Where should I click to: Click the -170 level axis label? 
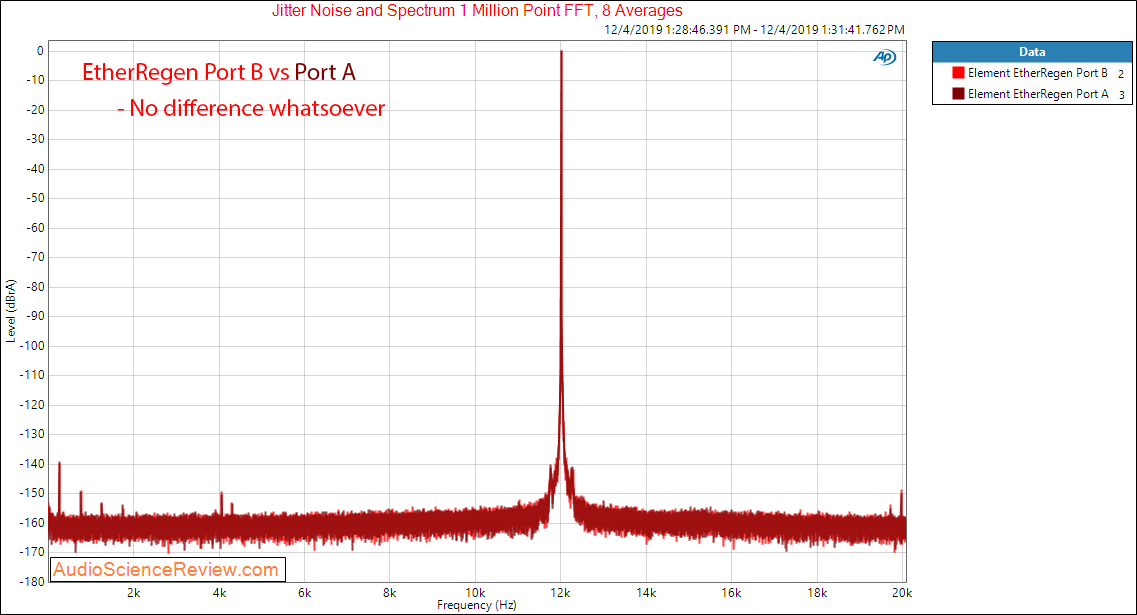pos(32,552)
